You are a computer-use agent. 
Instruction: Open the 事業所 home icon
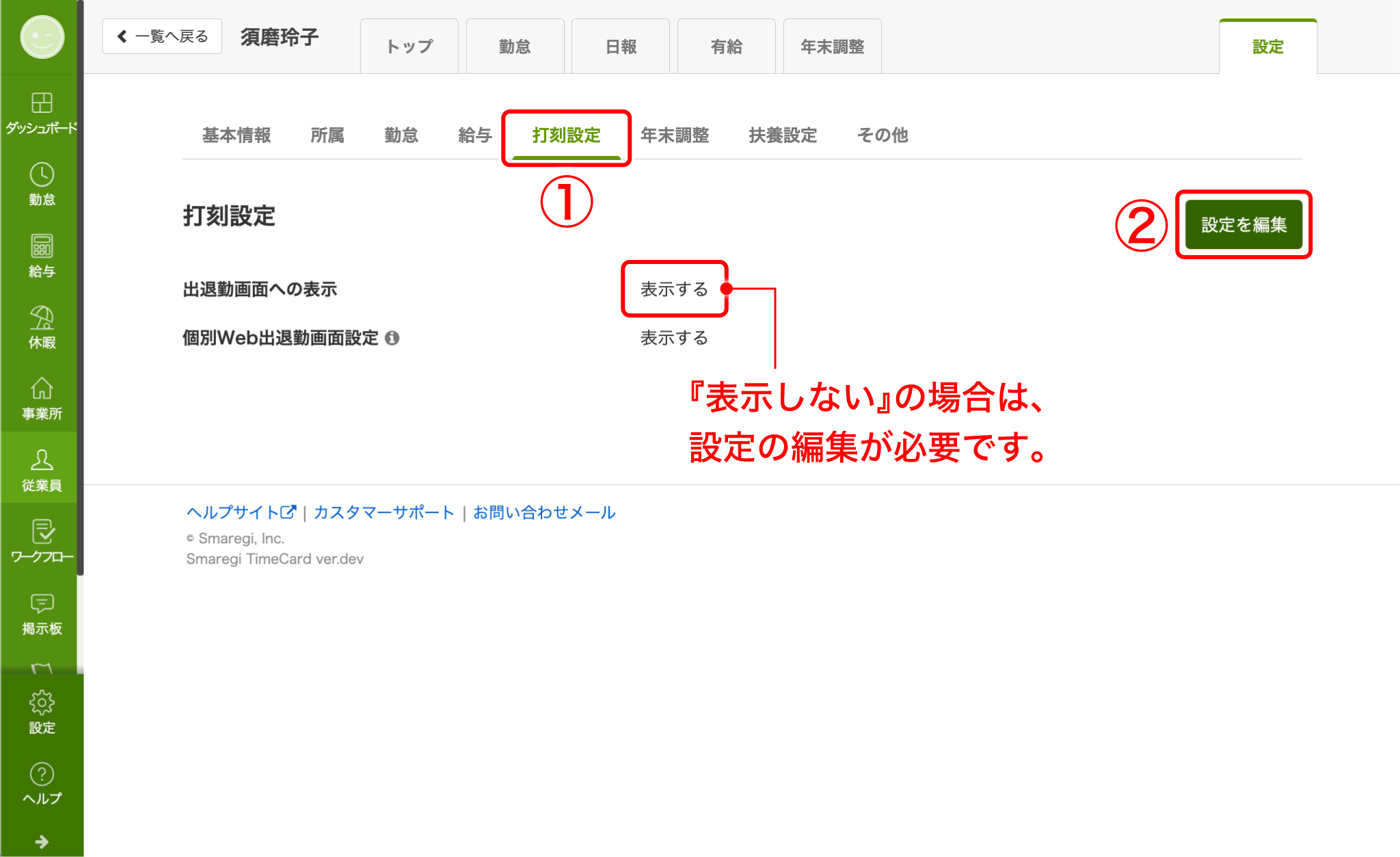coord(41,391)
